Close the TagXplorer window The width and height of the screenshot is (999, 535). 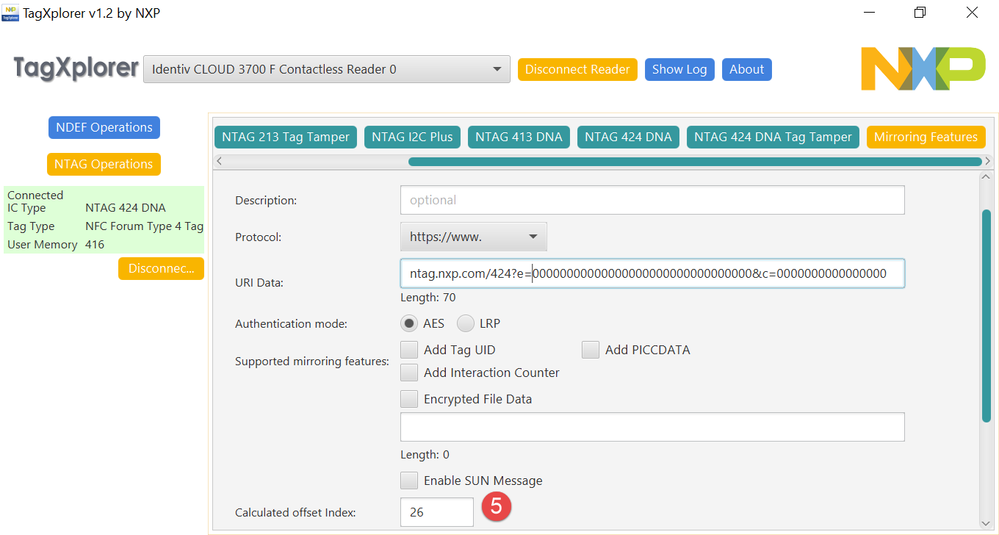972,13
